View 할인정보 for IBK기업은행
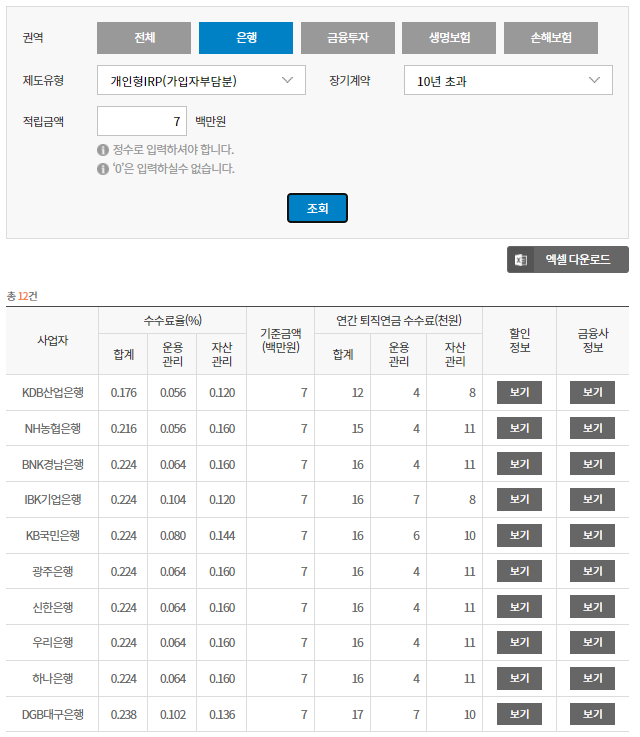This screenshot has height=737, width=640. pyautogui.click(x=519, y=500)
